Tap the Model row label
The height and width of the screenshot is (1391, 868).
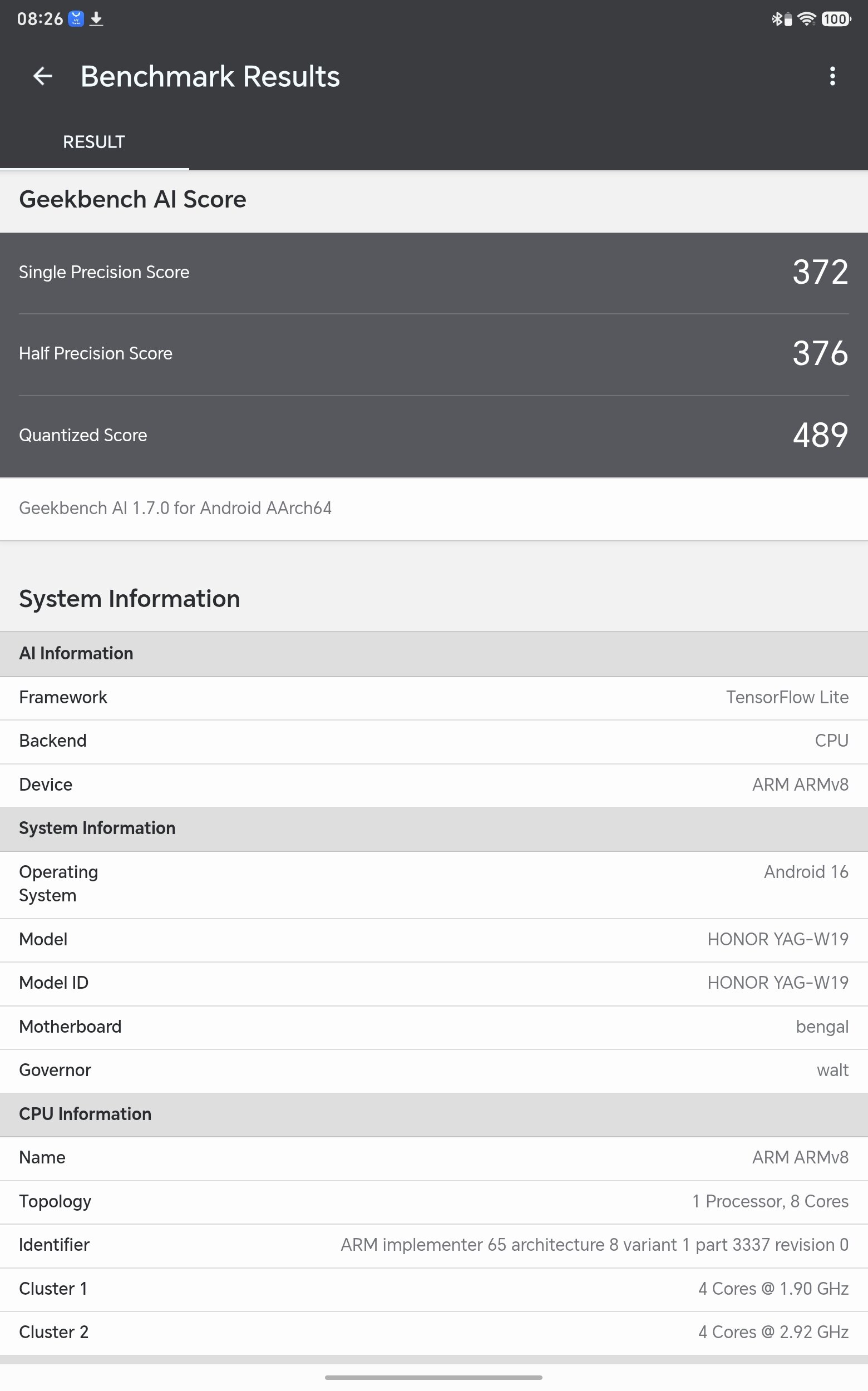click(x=43, y=940)
